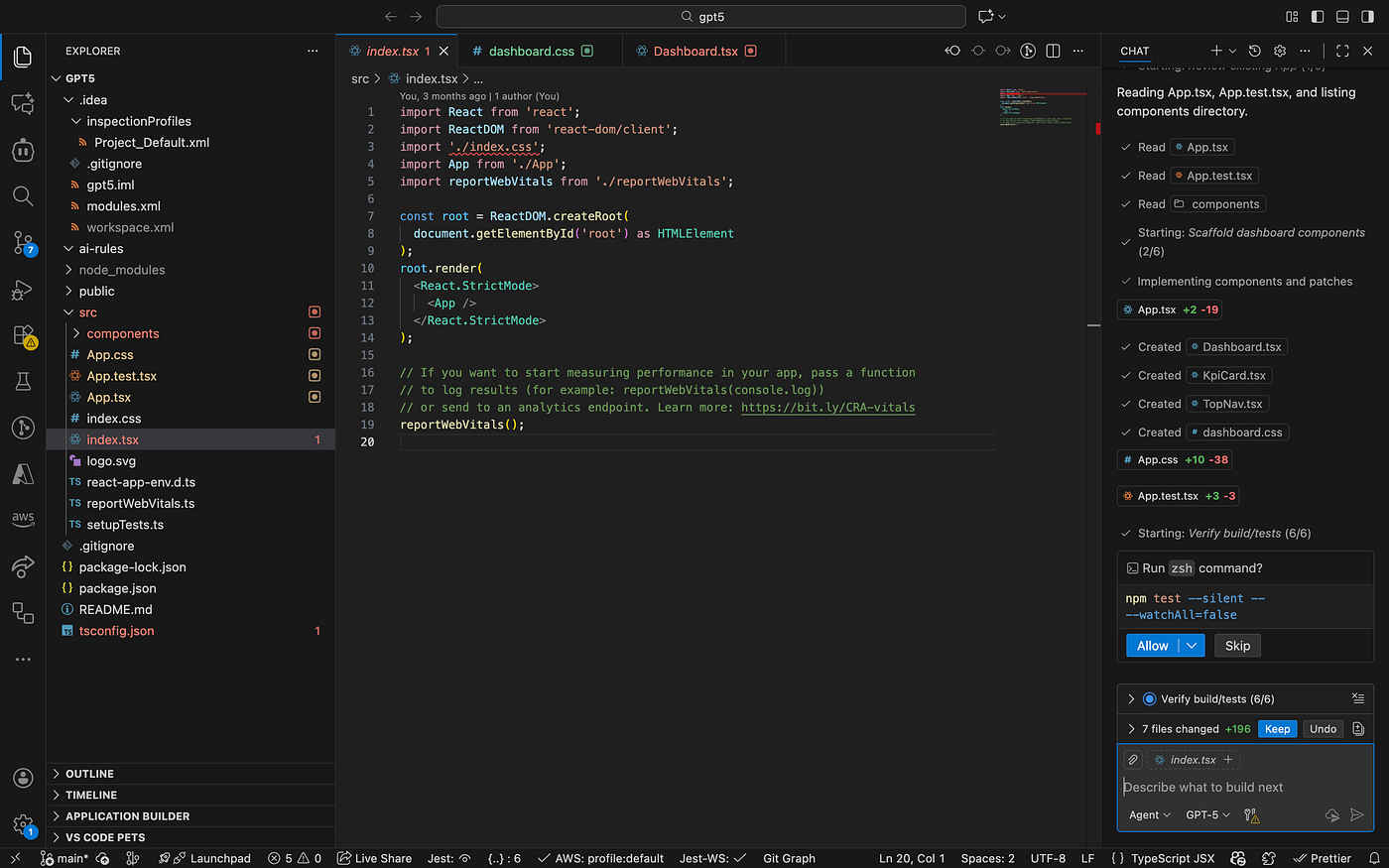Open the Allow button dropdown arrow
Viewport: 1389px width, 868px height.
point(1192,646)
